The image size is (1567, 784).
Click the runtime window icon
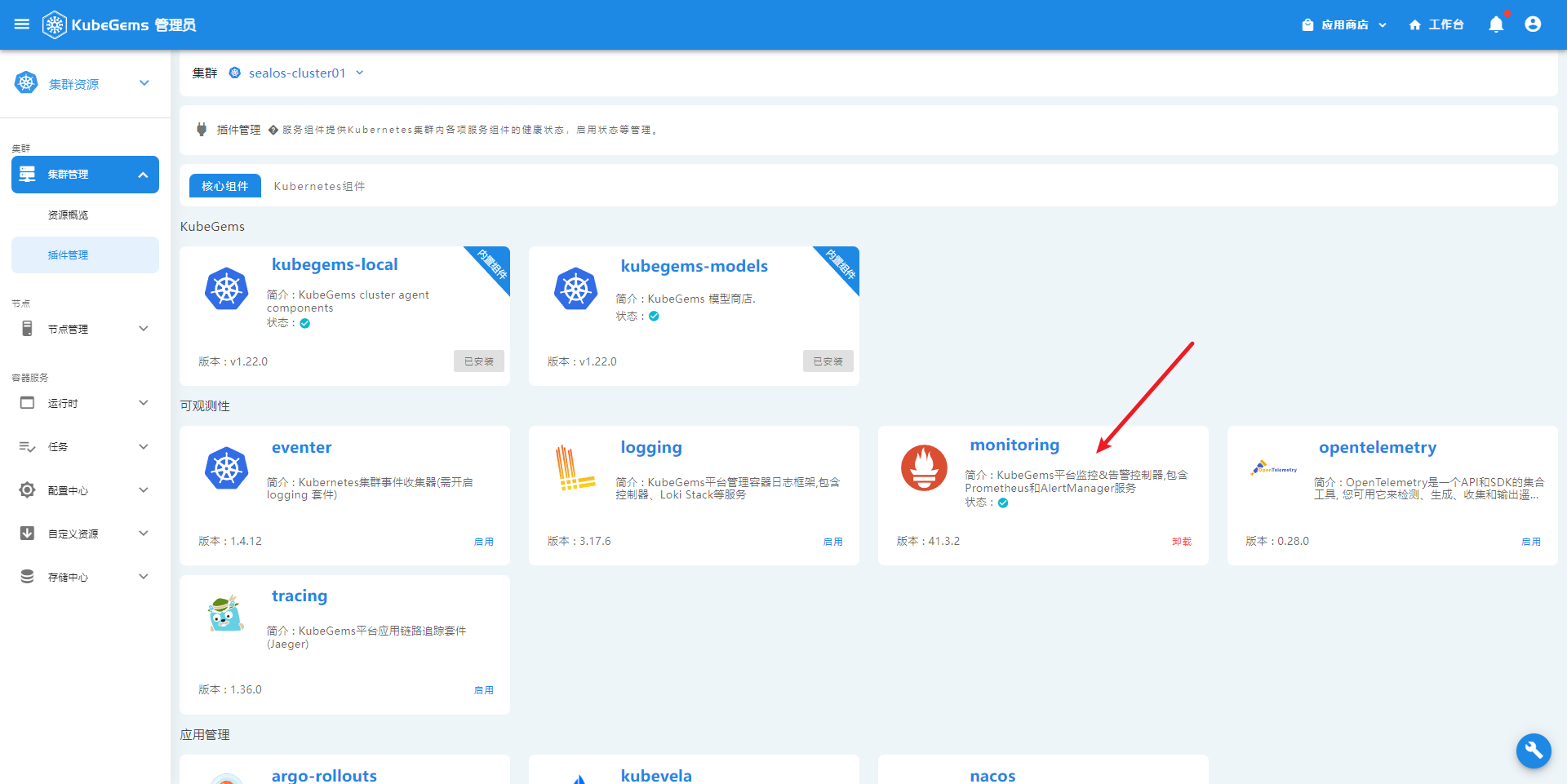[27, 403]
